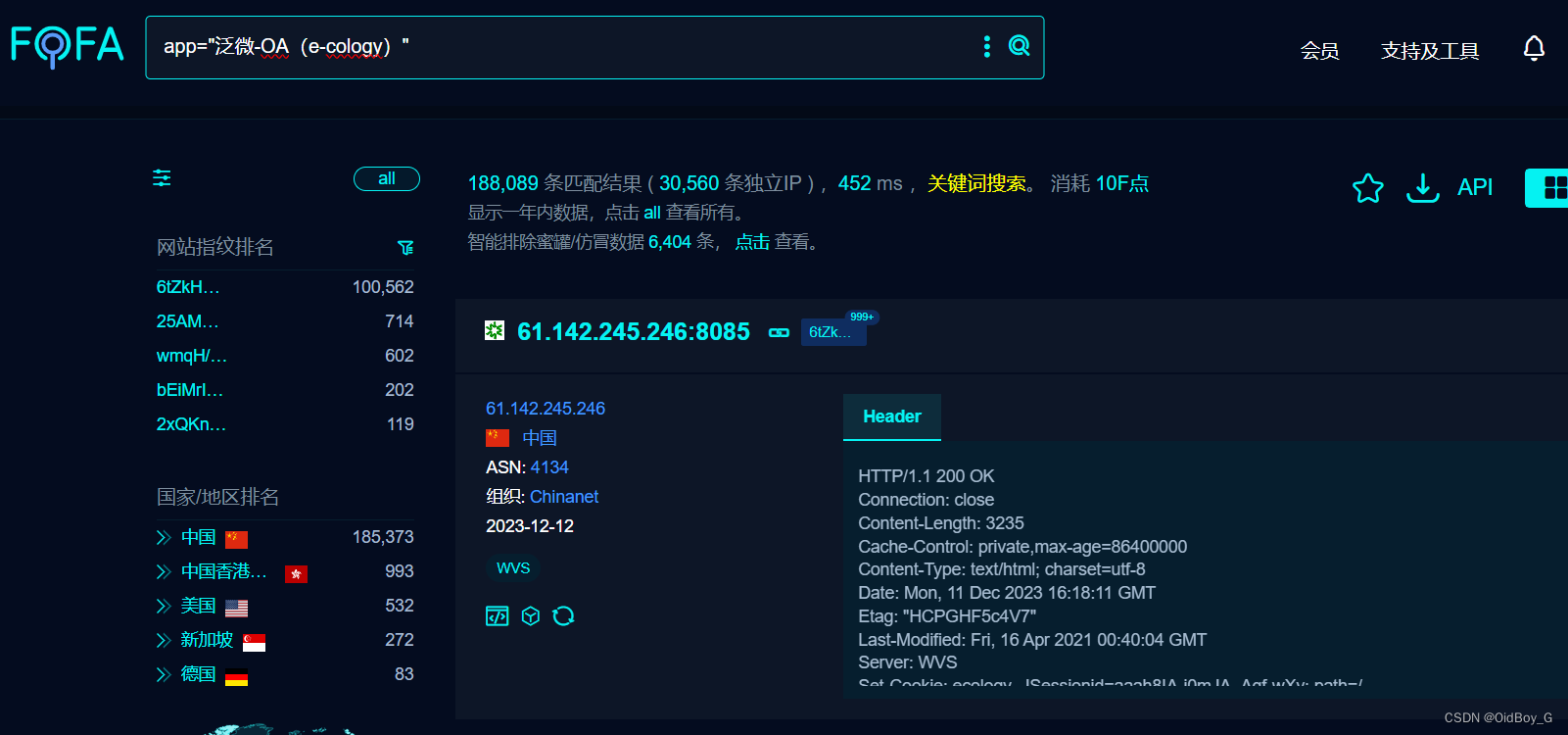Select the Server: WVS header line
The width and height of the screenshot is (1568, 735).
pyautogui.click(x=908, y=662)
